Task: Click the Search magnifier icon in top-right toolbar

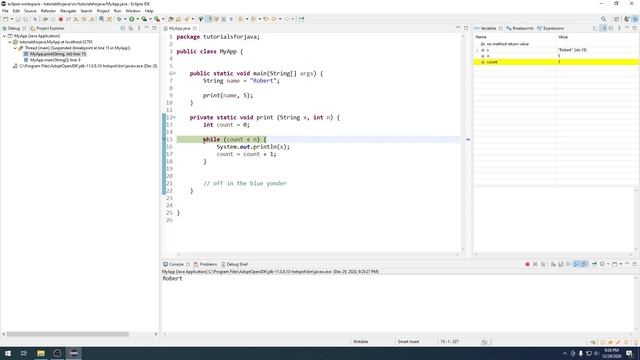Action: pyautogui.click(x=604, y=19)
